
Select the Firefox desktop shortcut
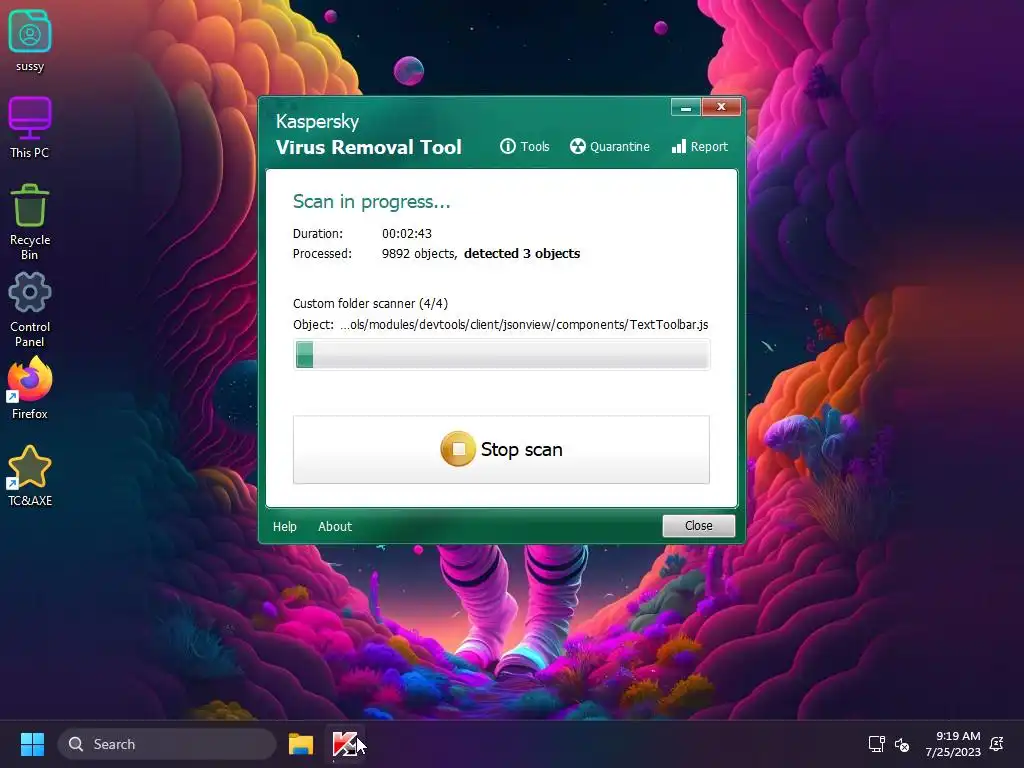click(29, 389)
